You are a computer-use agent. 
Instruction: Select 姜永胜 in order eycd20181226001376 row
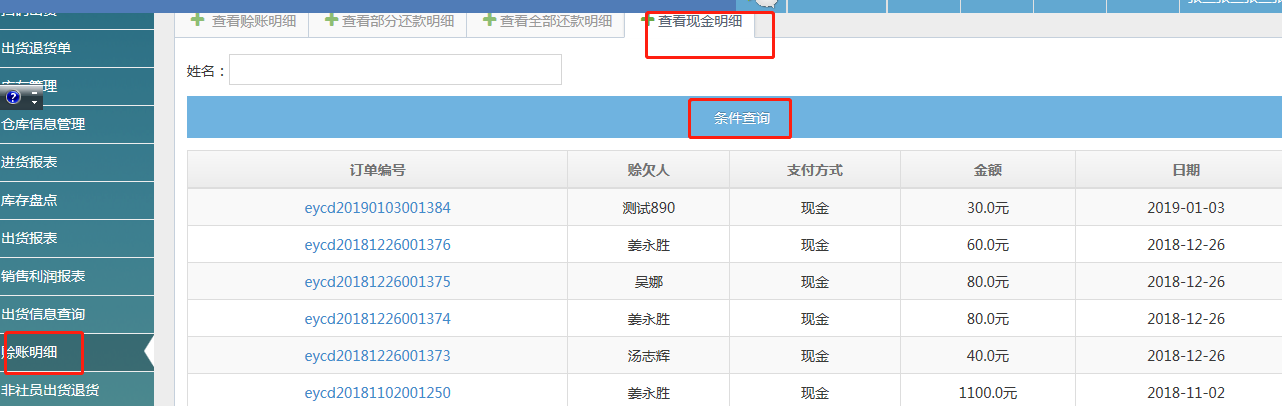coord(648,245)
